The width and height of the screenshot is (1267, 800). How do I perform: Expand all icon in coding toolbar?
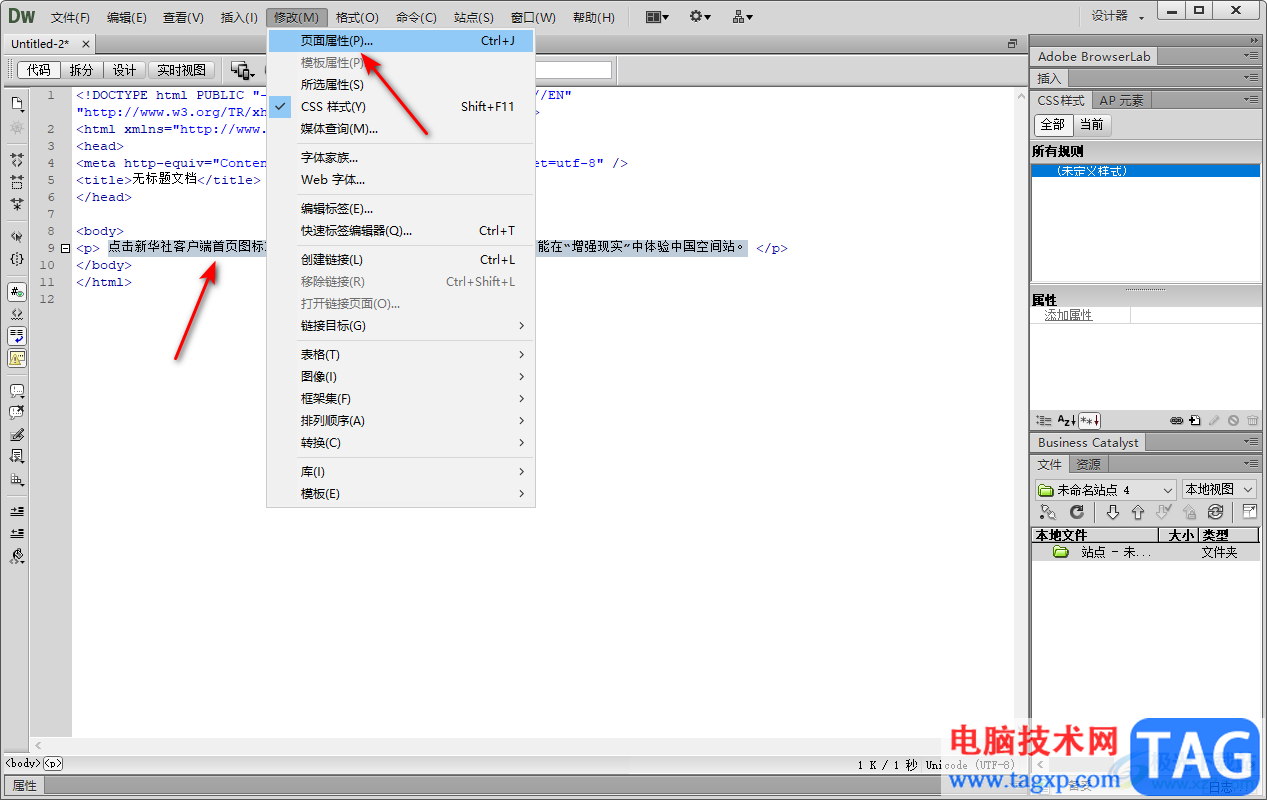tap(17, 204)
